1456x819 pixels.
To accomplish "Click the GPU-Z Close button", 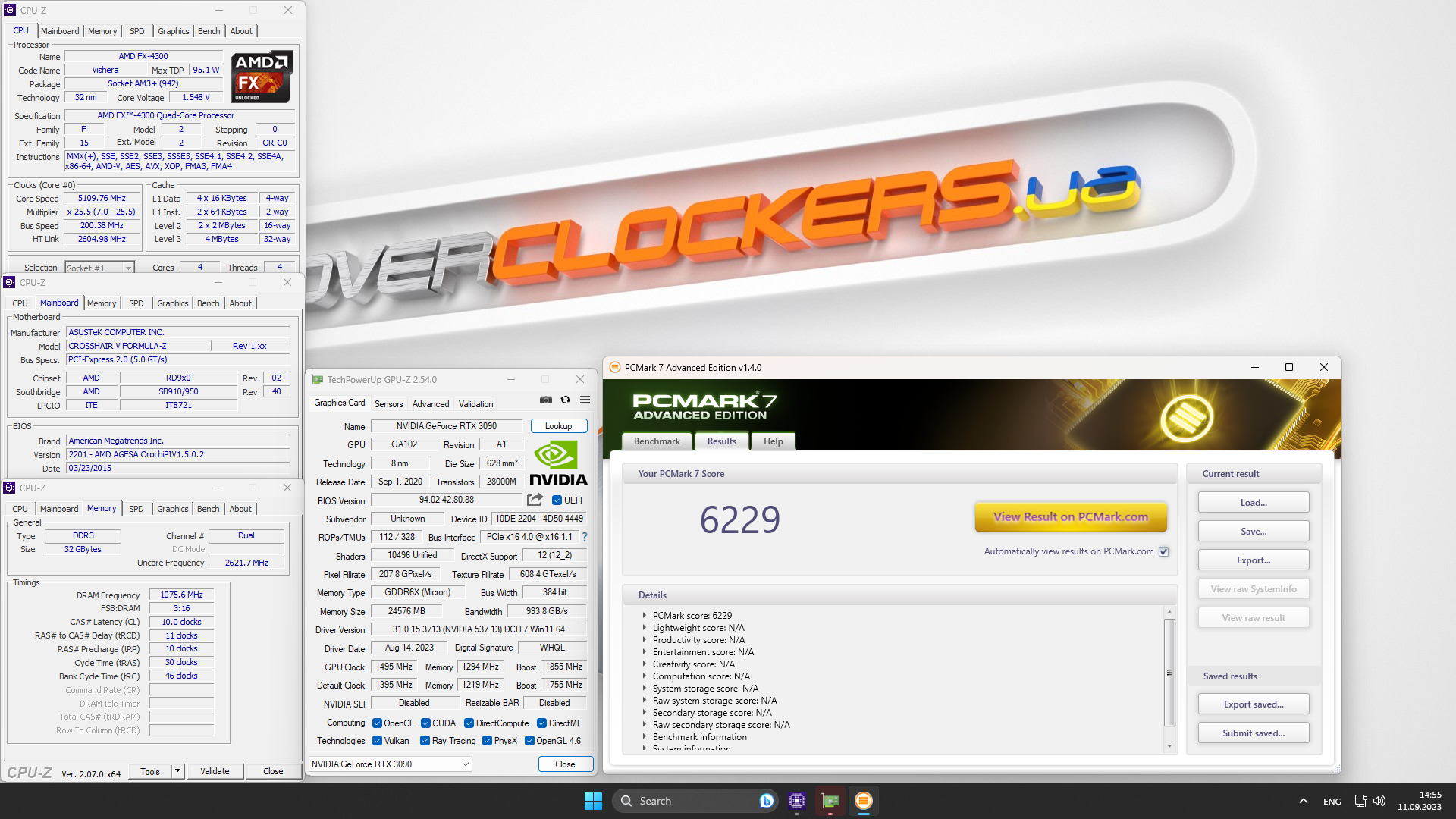I will (x=565, y=764).
